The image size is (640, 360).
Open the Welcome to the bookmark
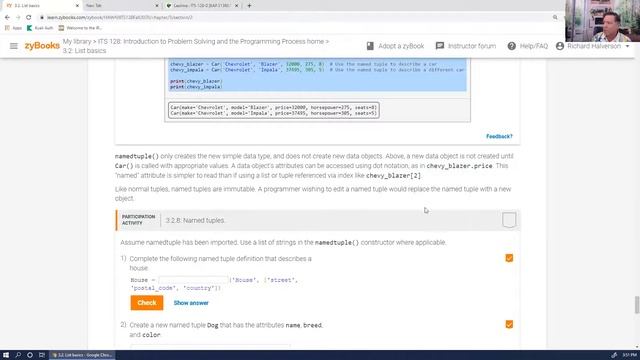(80, 28)
